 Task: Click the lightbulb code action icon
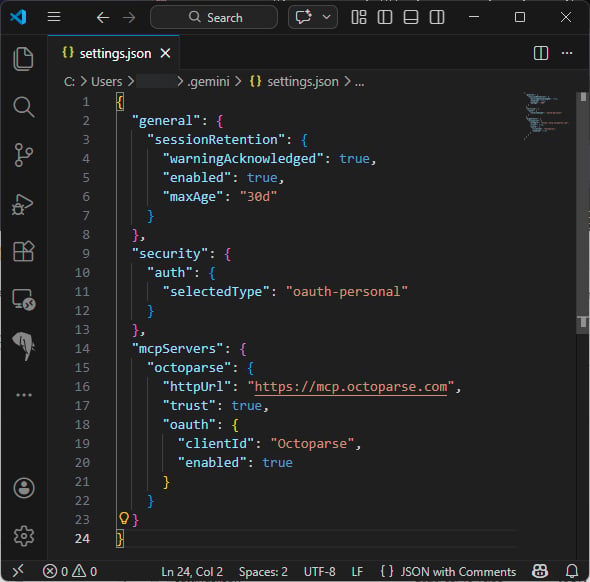(x=124, y=518)
